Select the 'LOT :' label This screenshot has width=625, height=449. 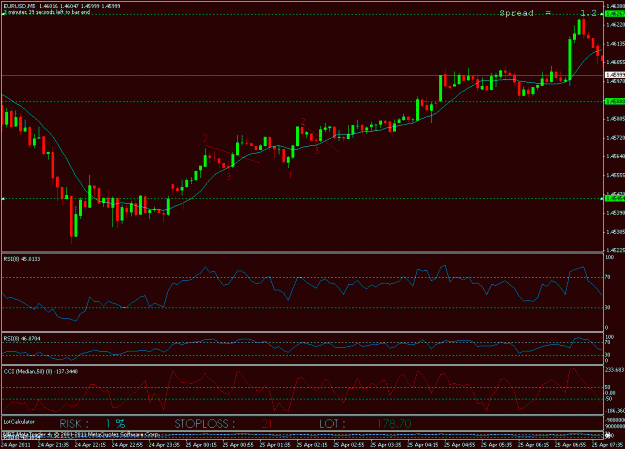[332, 423]
